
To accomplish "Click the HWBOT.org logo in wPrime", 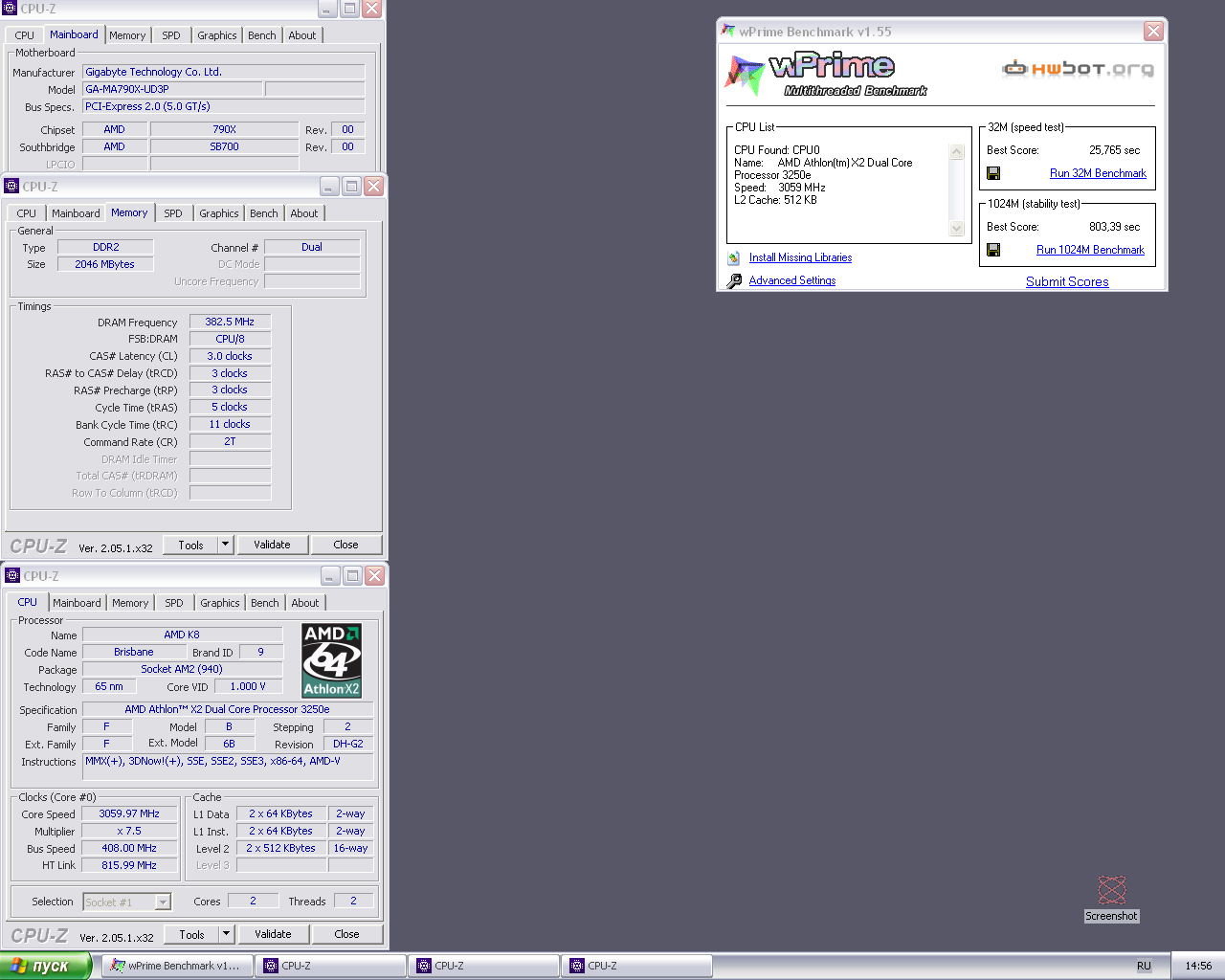I will pos(1078,68).
